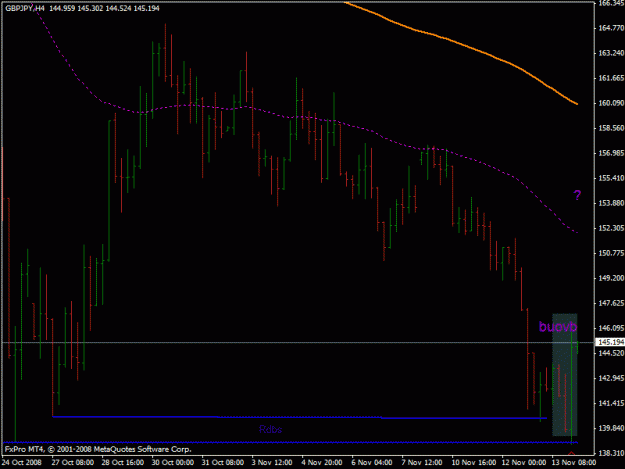
Task: Click the 145.194 current price tag
Action: click(610, 342)
